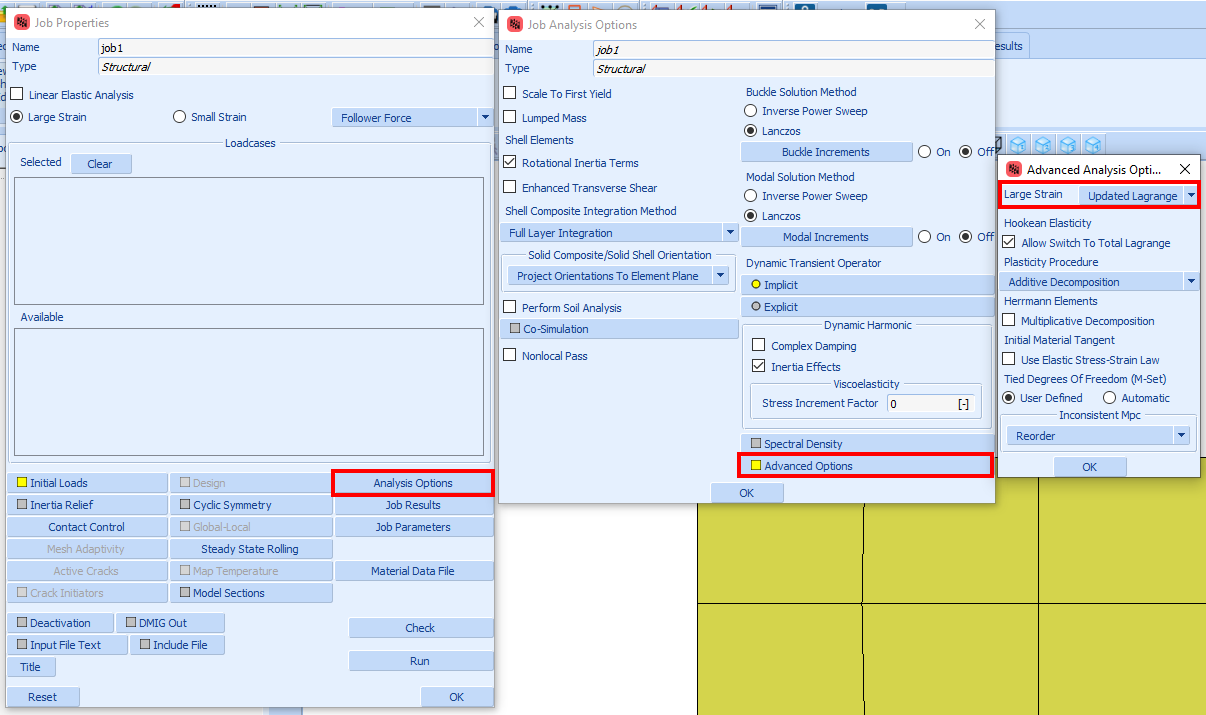Uncheck Allow Switch To Total Lagrange
The width and height of the screenshot is (1206, 715).
tap(1009, 243)
